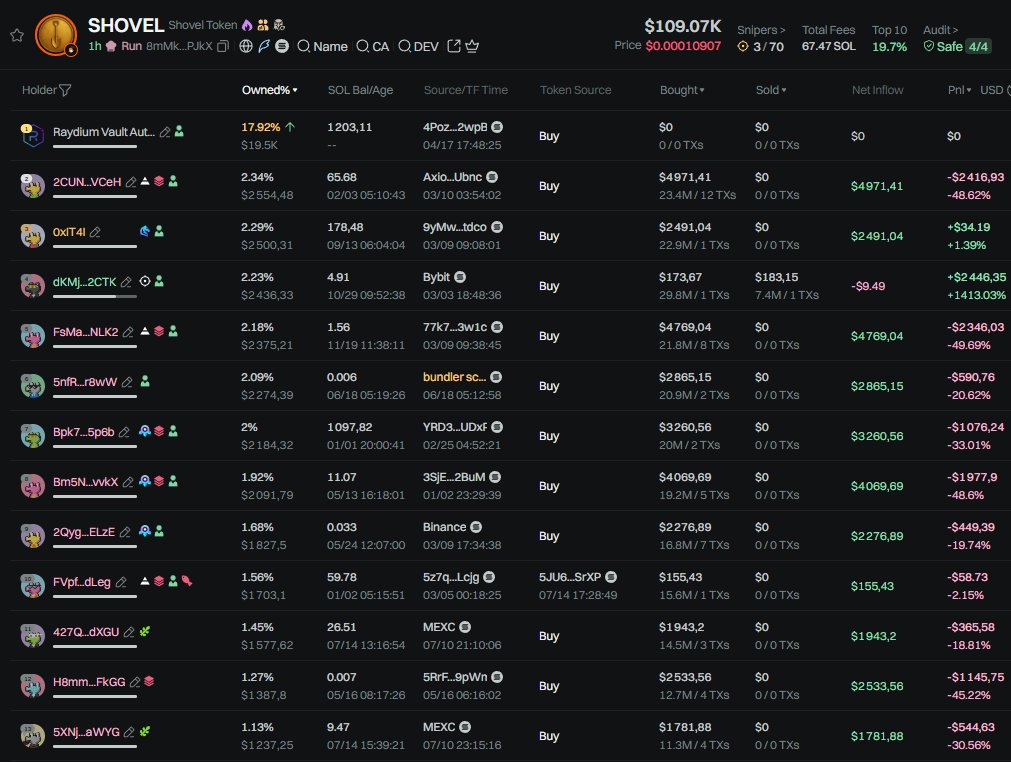
Task: Sort by Owned% column
Action: (x=270, y=90)
